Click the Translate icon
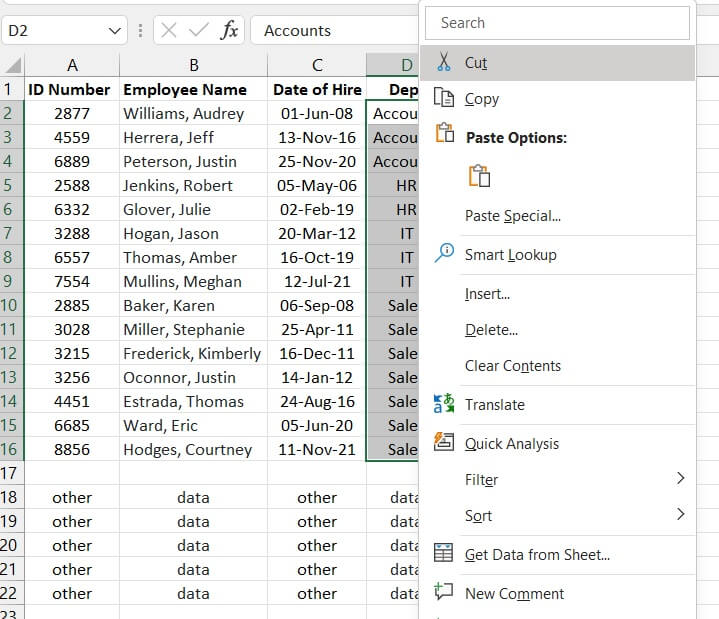719x619 pixels. coord(444,404)
